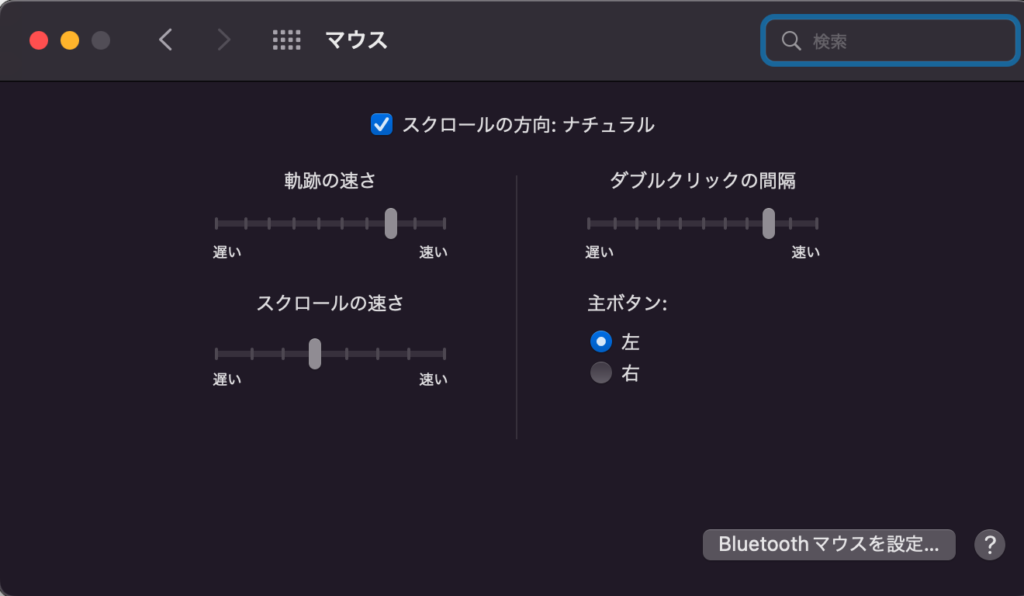Close the マウス preferences window
1024x596 pixels.
pos(39,40)
